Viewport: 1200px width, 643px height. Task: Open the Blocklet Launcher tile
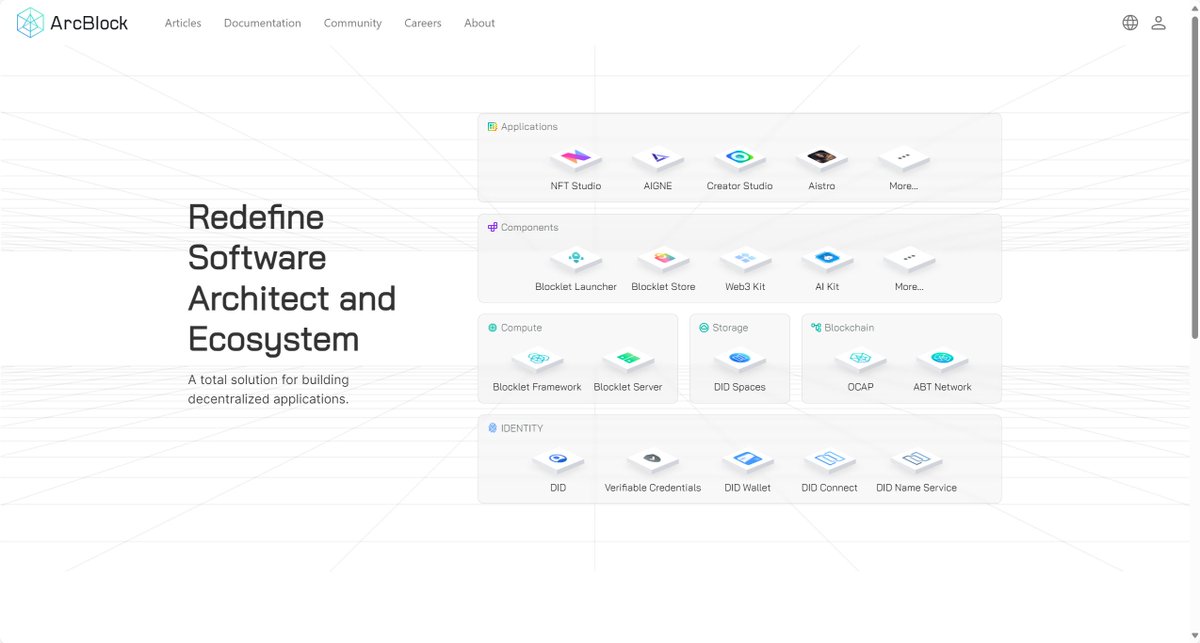tap(576, 269)
